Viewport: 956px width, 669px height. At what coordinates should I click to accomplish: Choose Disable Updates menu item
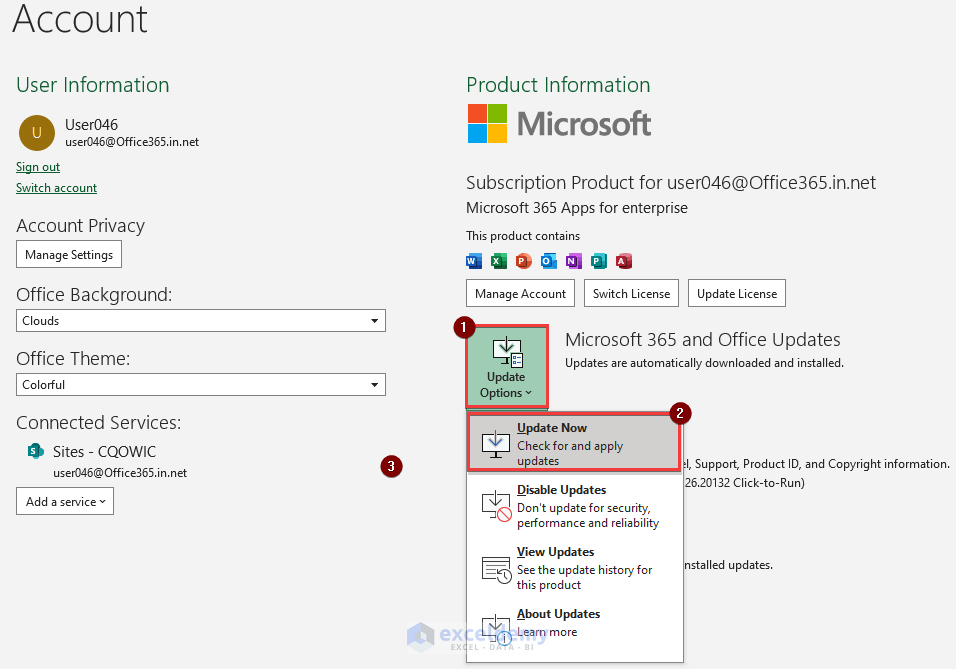click(x=574, y=506)
